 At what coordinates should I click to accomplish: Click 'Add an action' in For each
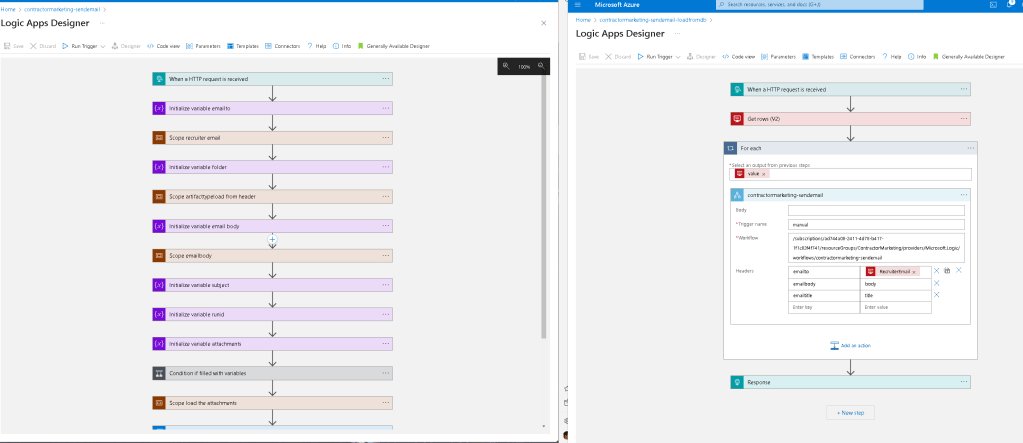850,345
